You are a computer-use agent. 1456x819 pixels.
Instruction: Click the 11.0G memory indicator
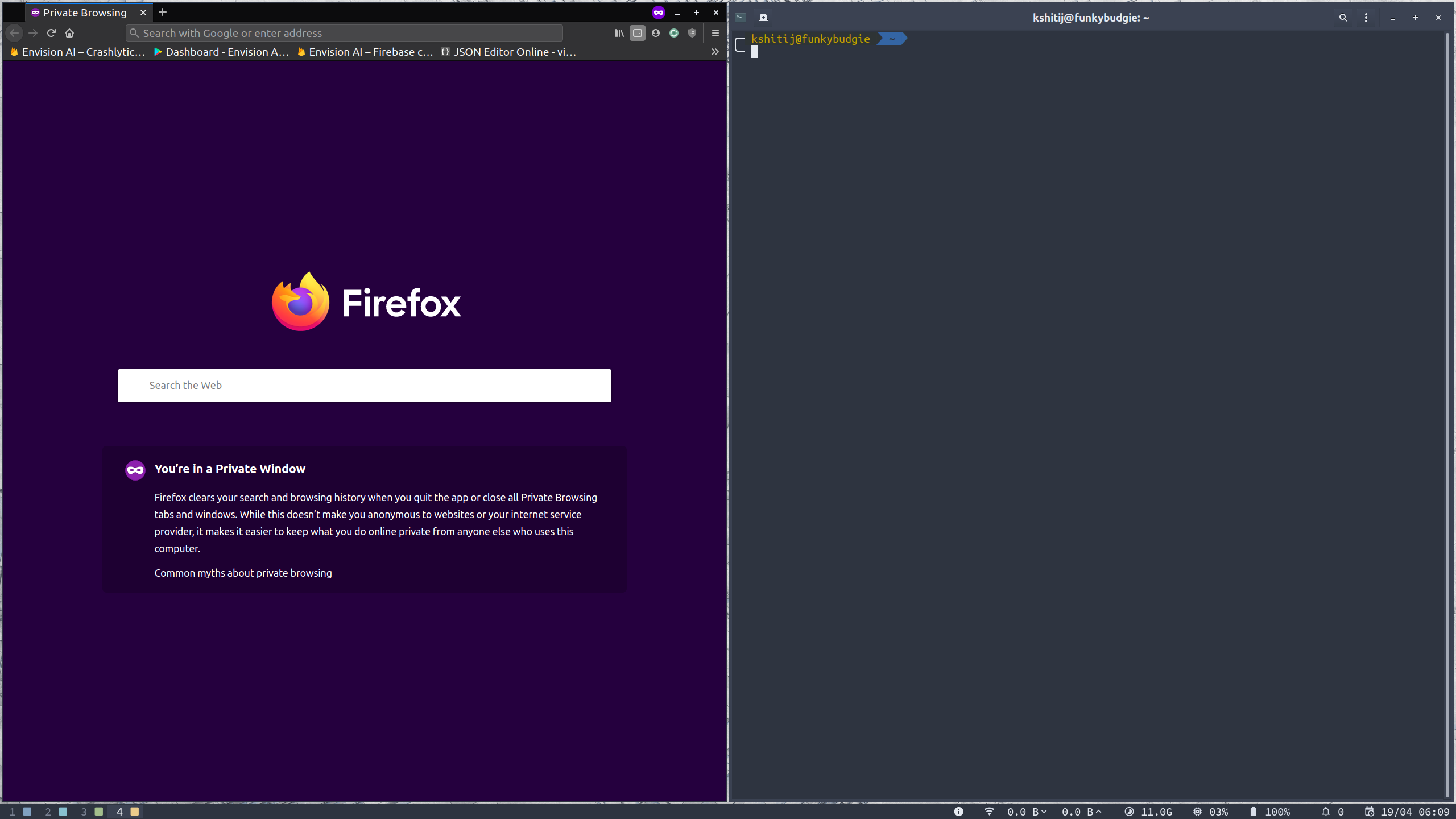click(1149, 812)
